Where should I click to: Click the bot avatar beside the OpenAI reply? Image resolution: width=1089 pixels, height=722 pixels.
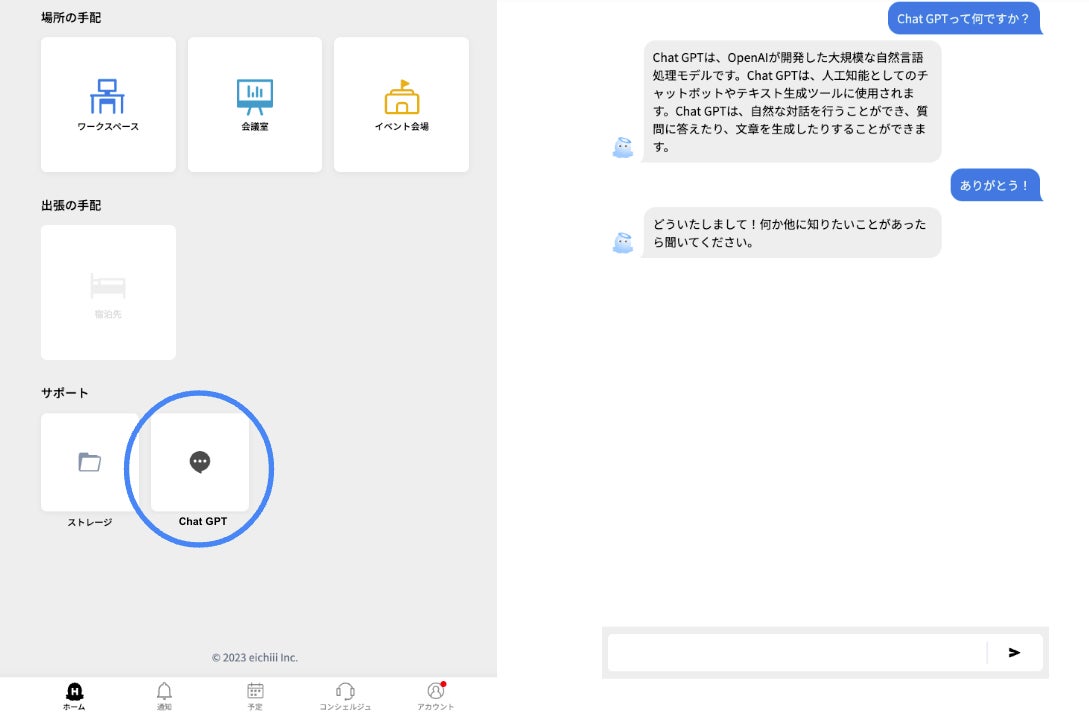coord(623,147)
